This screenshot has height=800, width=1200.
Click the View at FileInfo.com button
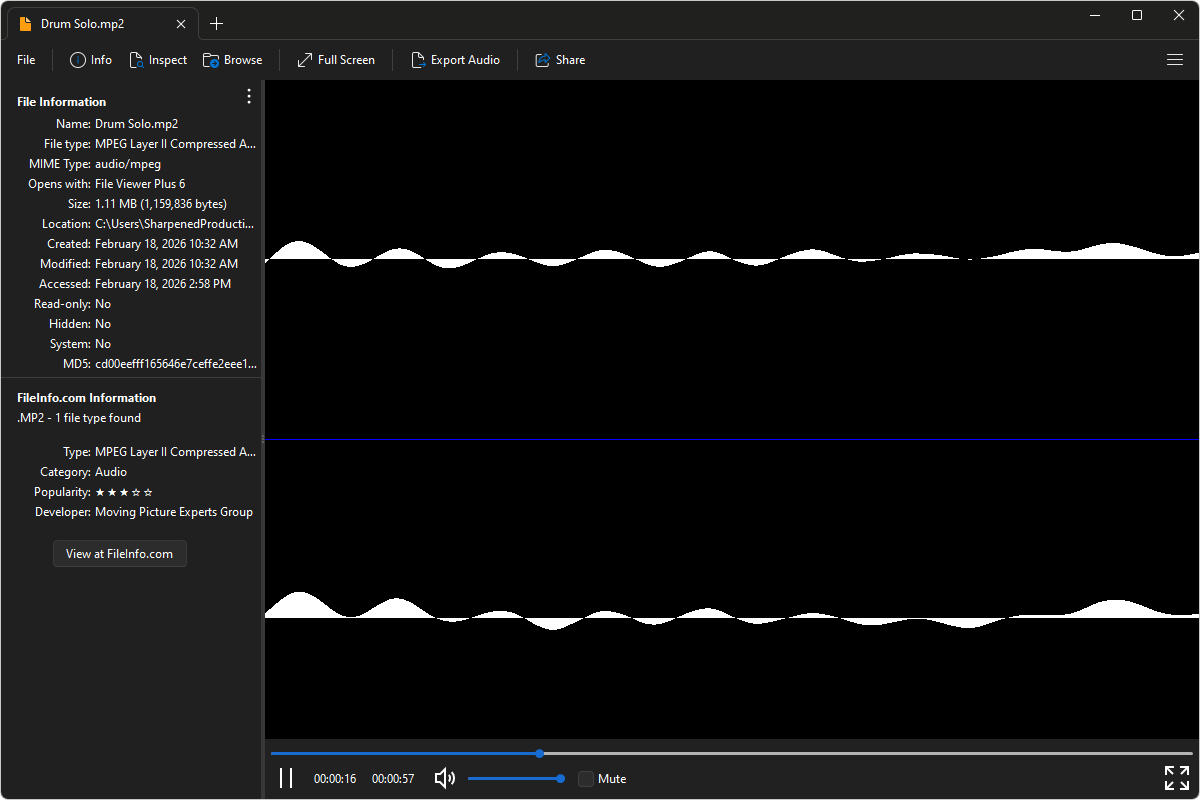[119, 554]
